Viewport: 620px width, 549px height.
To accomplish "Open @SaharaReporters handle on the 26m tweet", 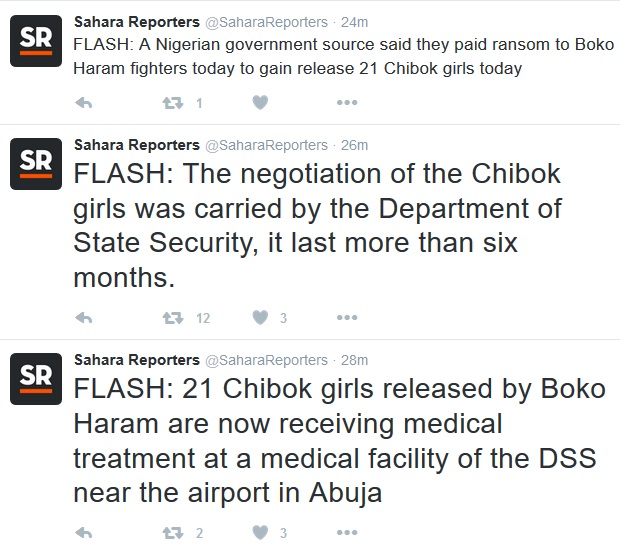I will (x=265, y=144).
